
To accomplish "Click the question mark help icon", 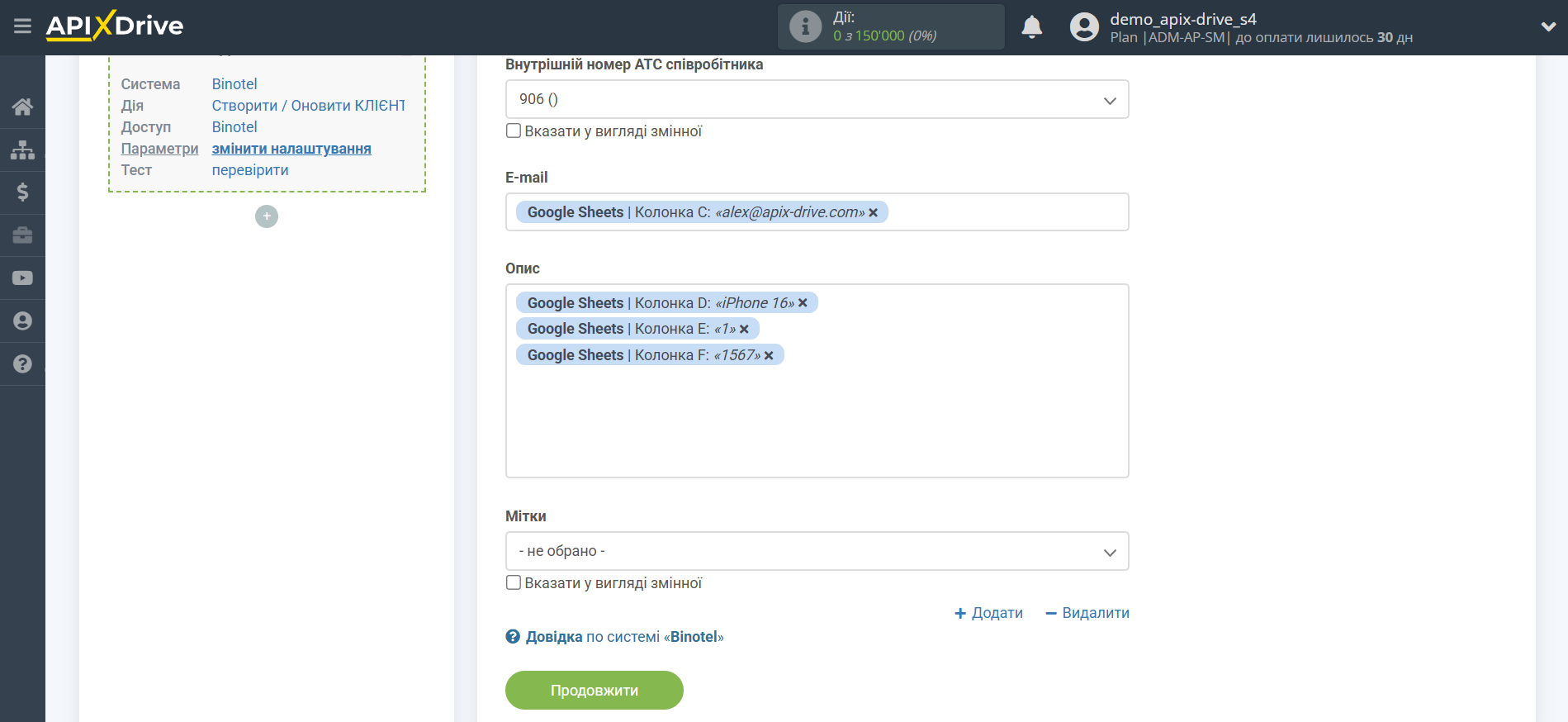I will click(22, 364).
